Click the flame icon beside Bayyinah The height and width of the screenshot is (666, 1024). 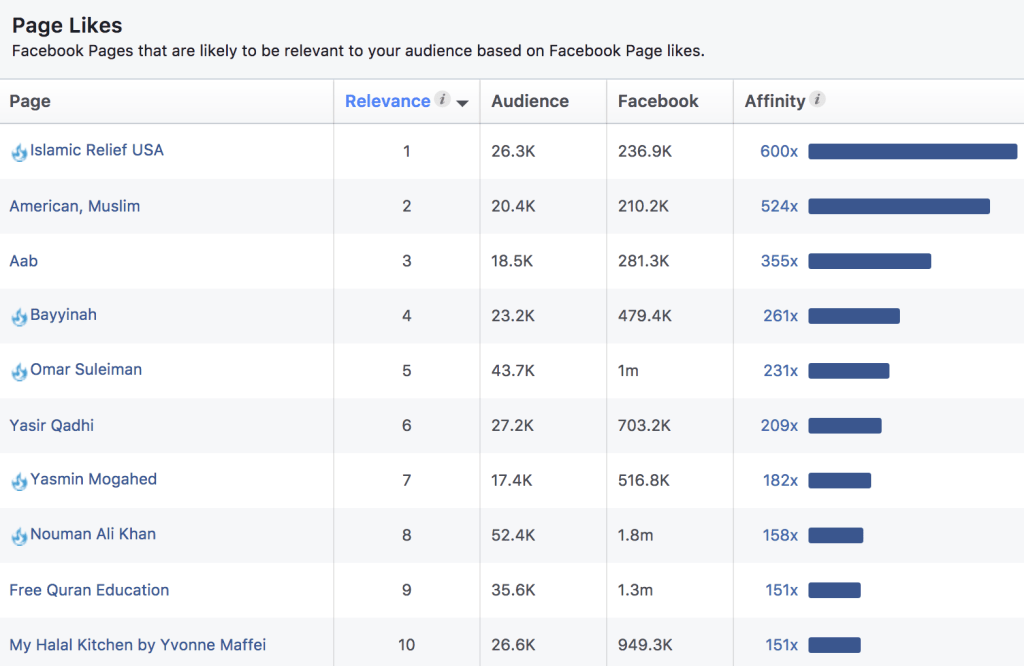tap(19, 314)
